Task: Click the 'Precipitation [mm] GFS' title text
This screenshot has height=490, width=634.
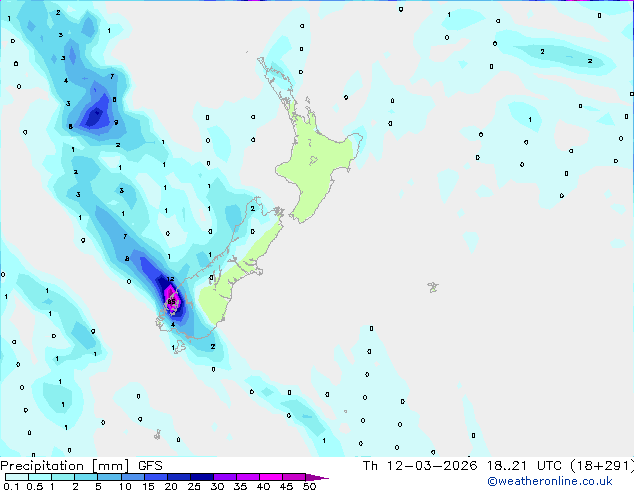Action: click(81, 466)
